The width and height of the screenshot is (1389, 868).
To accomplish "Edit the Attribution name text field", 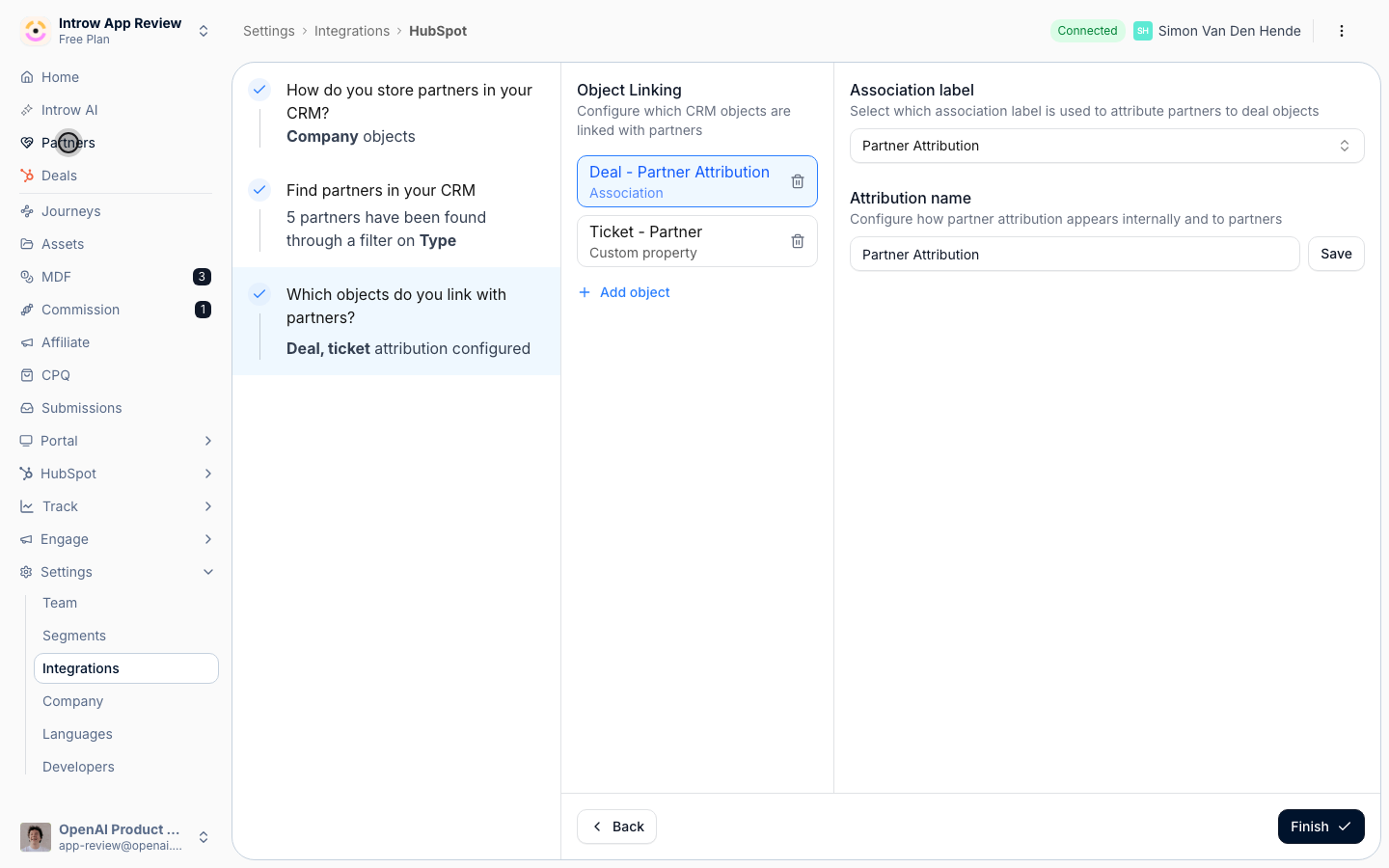I will click(x=1075, y=254).
